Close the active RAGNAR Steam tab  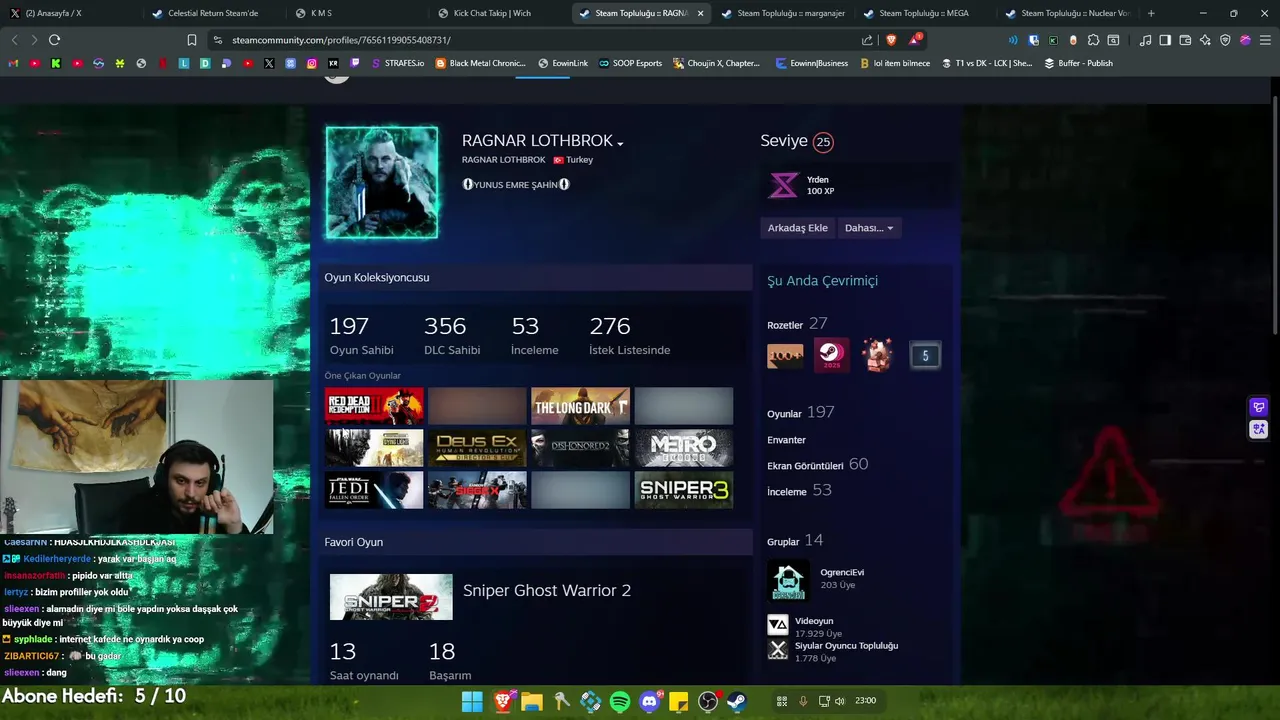[x=700, y=13]
